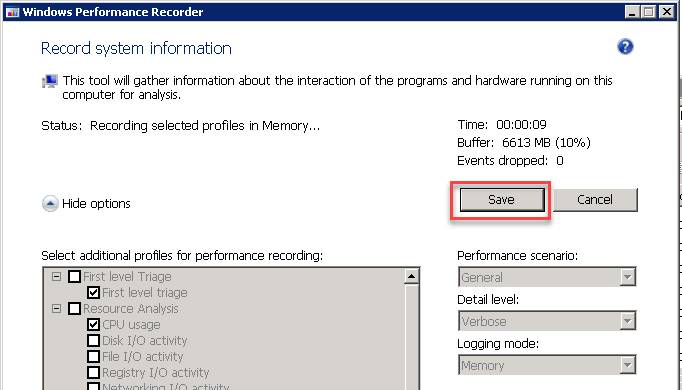Click the 'Recording selected profiles in Memory...' status text
The width and height of the screenshot is (682, 390).
(x=205, y=126)
